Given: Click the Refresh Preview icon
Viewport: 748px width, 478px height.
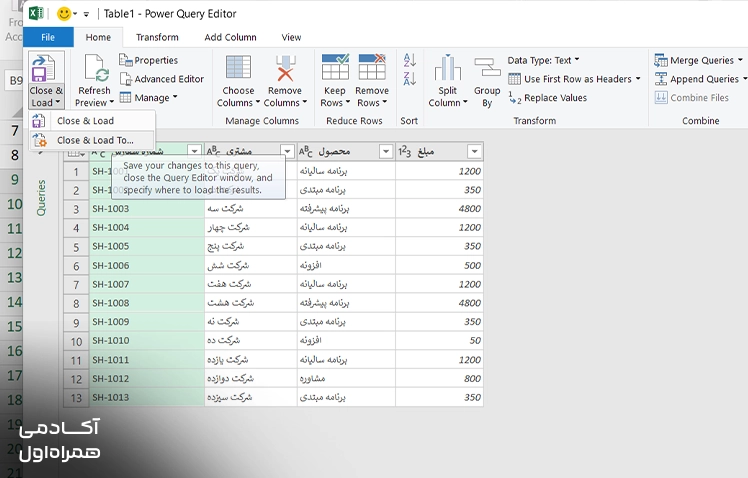Looking at the screenshot, I should click(x=95, y=68).
